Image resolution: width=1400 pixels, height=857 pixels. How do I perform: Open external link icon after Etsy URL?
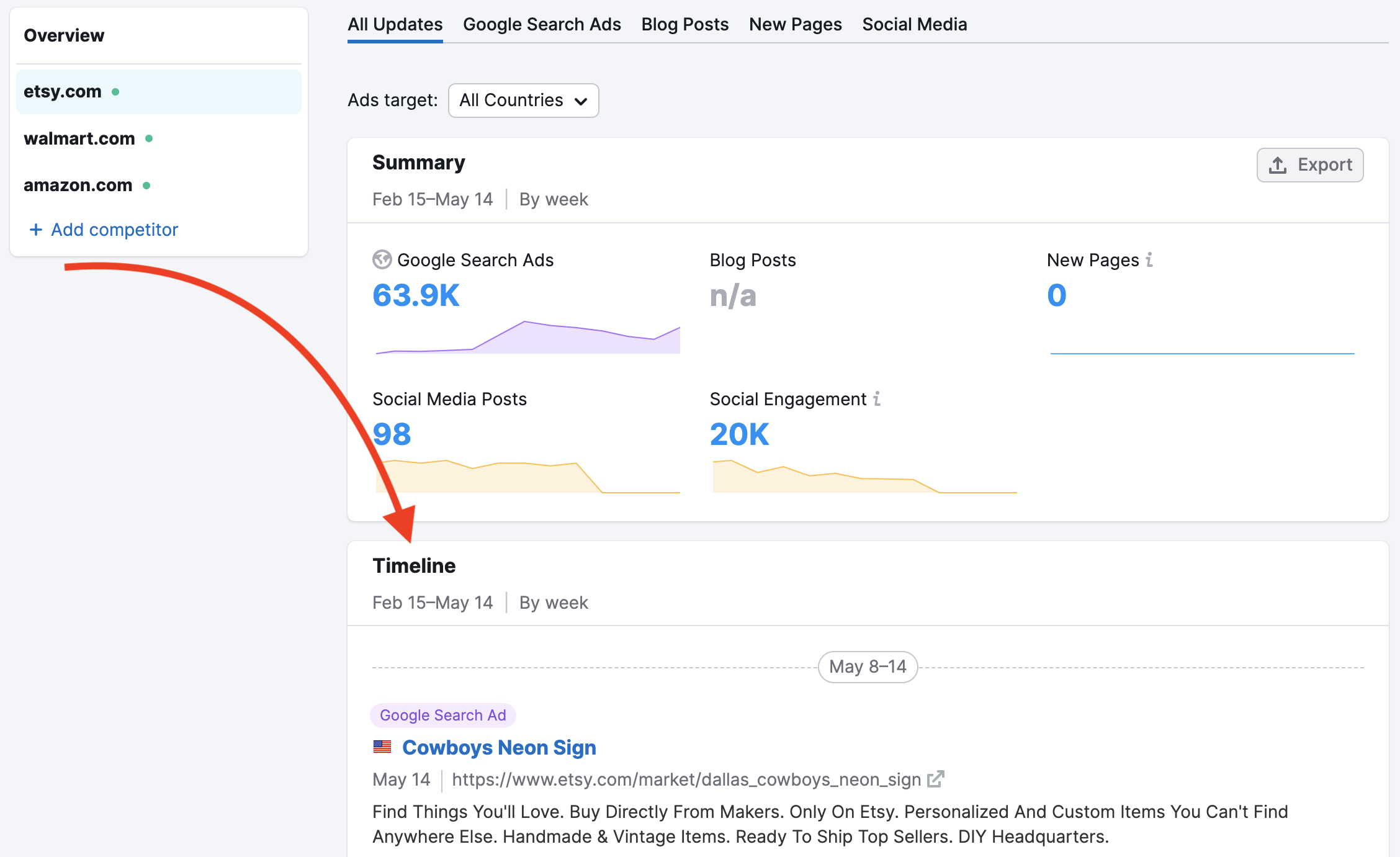coord(935,779)
